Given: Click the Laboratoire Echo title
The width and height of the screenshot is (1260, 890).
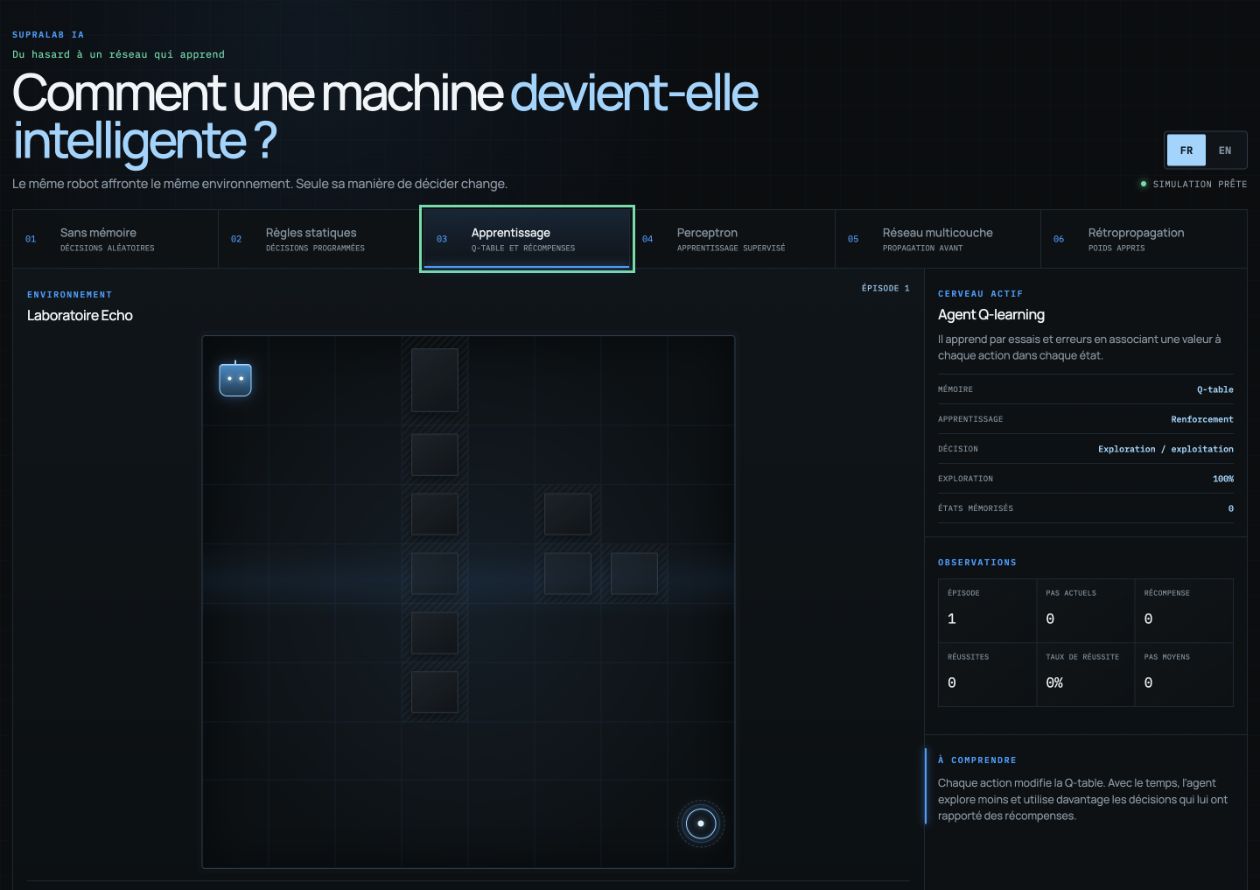Looking at the screenshot, I should pyautogui.click(x=80, y=315).
